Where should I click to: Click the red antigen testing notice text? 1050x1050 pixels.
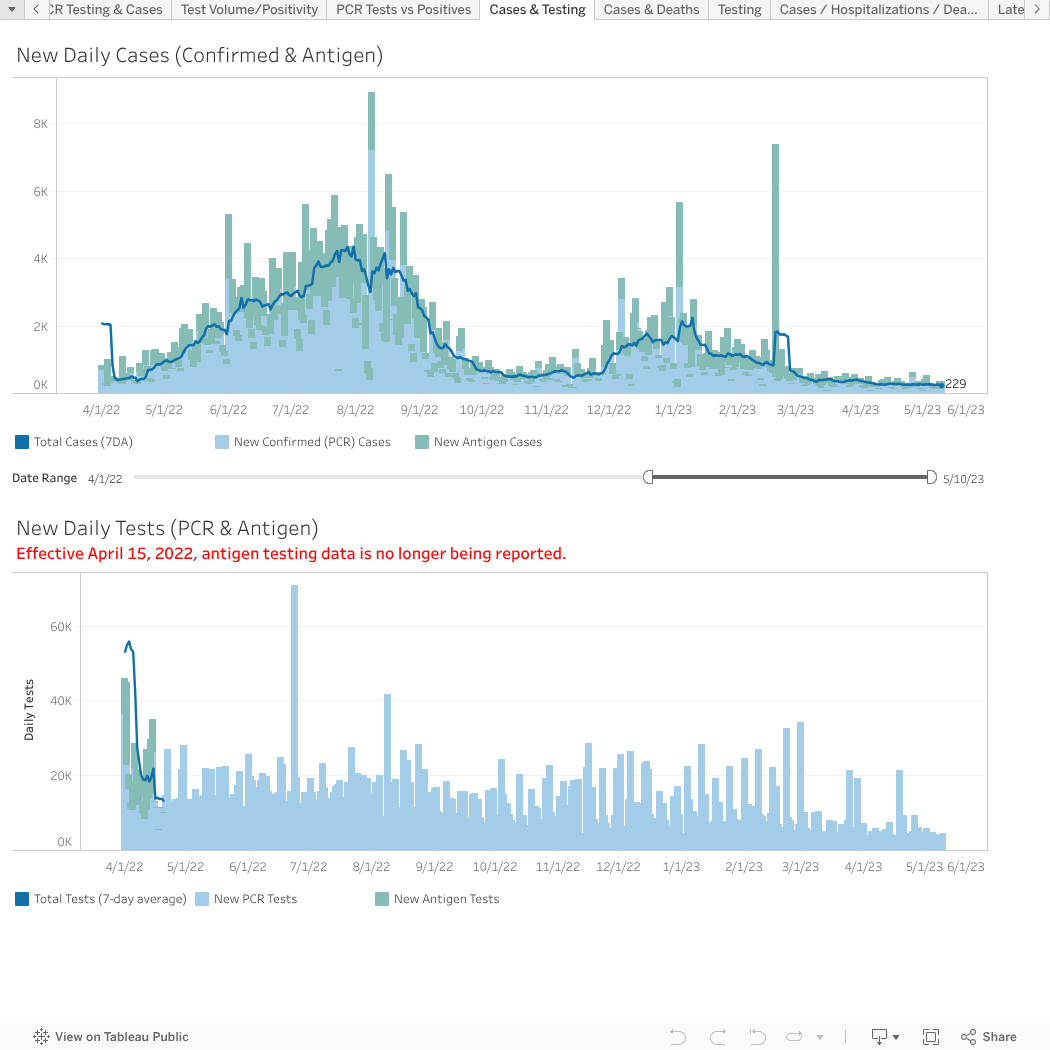coord(291,553)
